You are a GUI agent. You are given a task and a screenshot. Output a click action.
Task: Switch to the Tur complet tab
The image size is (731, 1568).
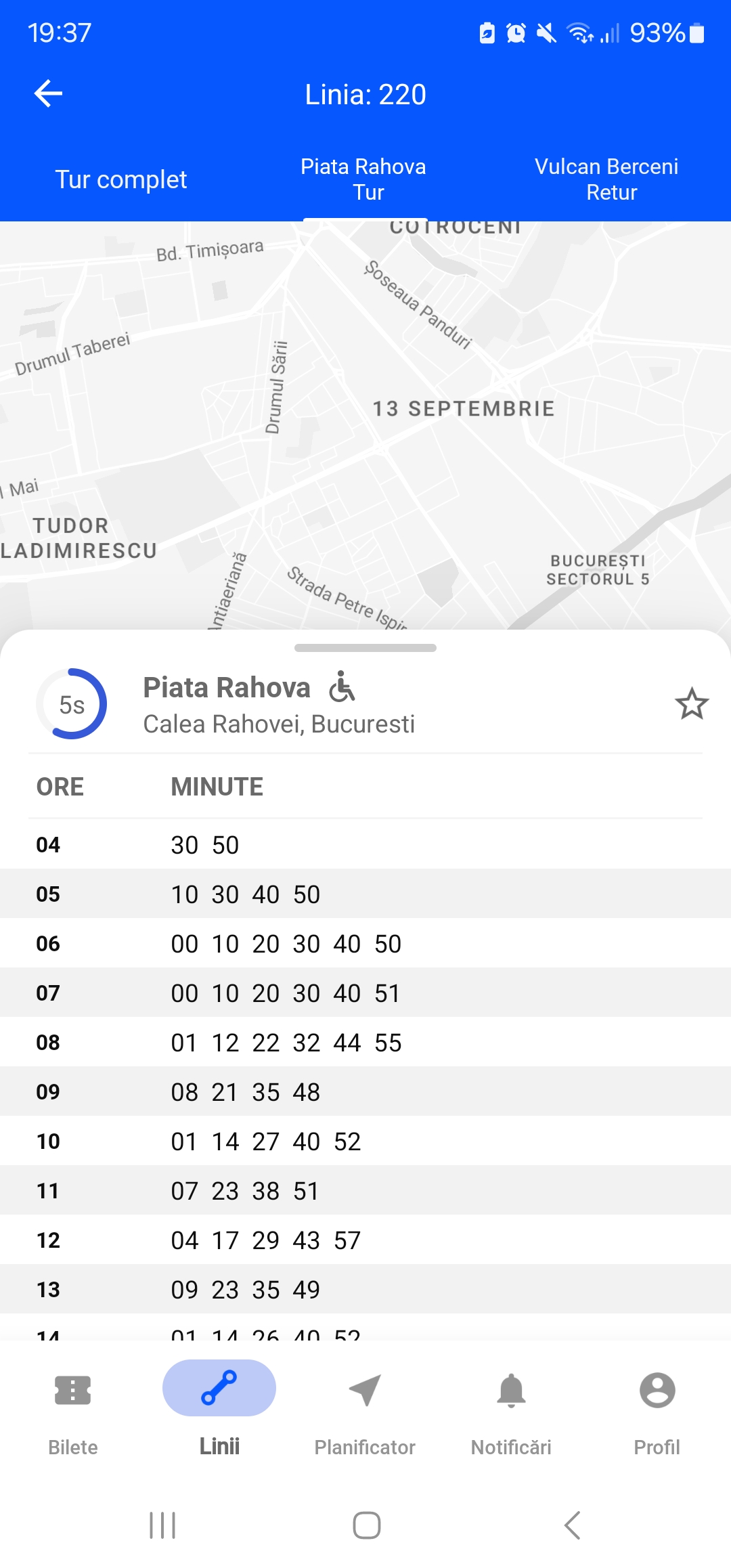121,179
